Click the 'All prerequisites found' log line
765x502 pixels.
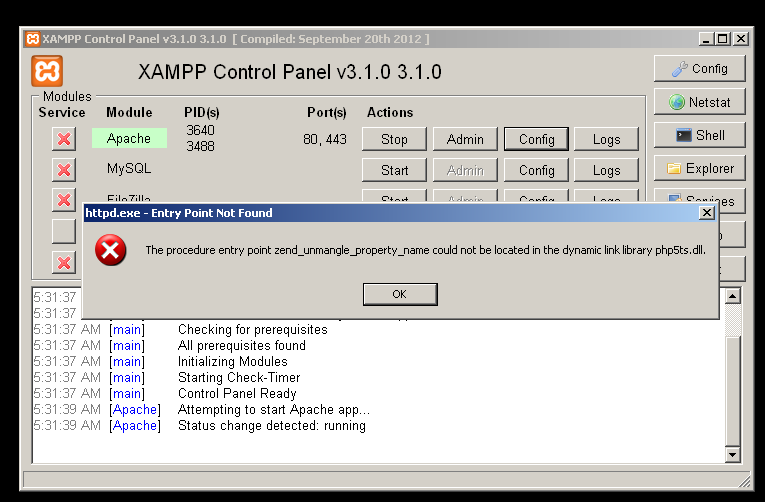coord(242,345)
